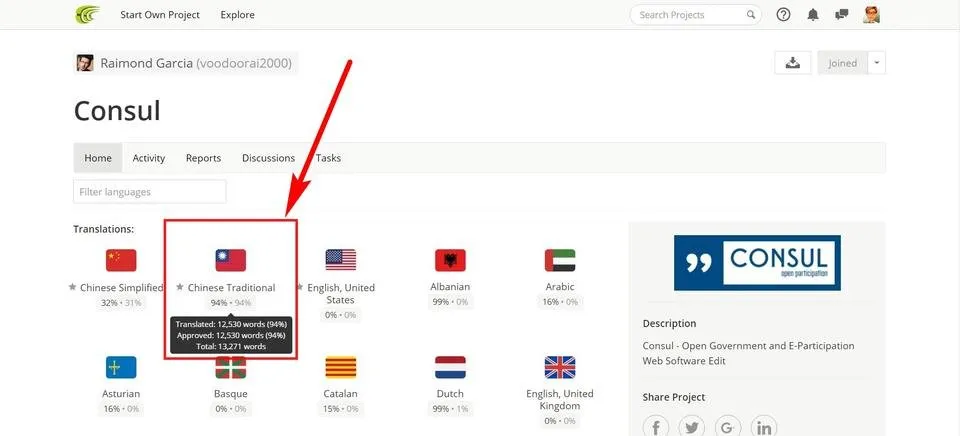The height and width of the screenshot is (436, 960).
Task: Open the Explore link
Action: 238,15
